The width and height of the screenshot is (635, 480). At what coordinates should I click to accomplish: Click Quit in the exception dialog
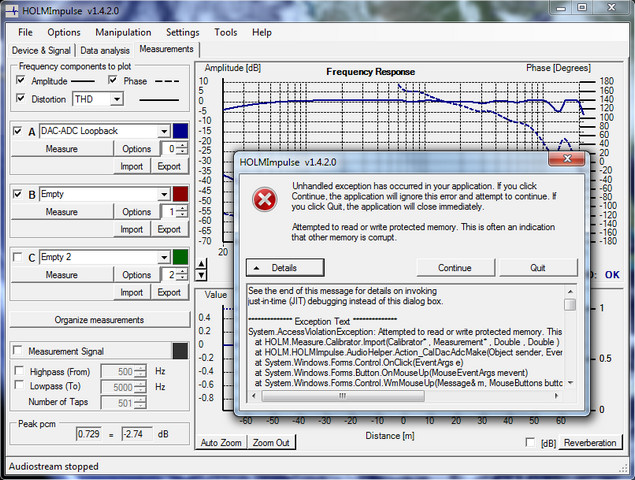pyautogui.click(x=538, y=268)
